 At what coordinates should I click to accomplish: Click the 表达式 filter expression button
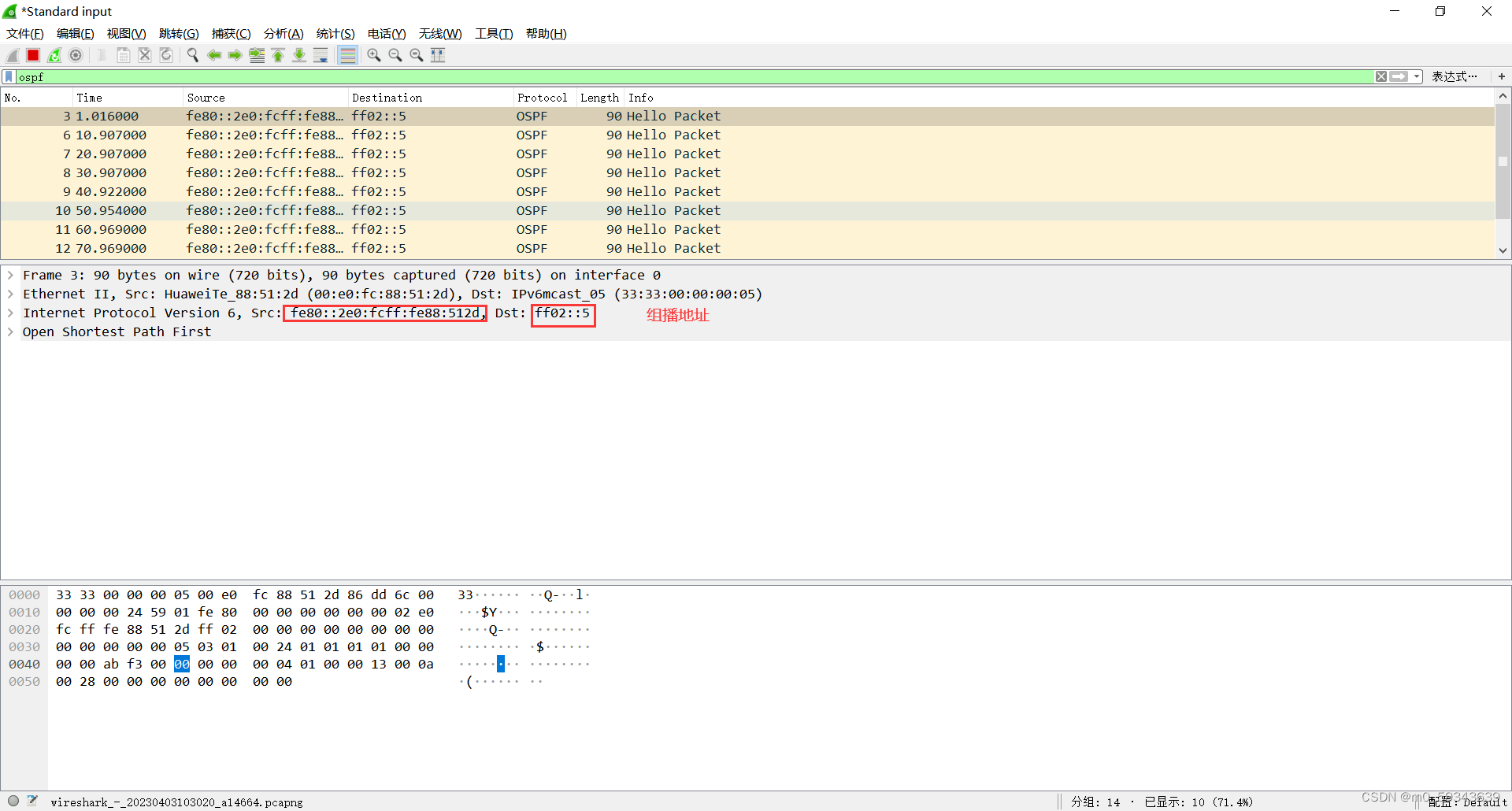1456,76
